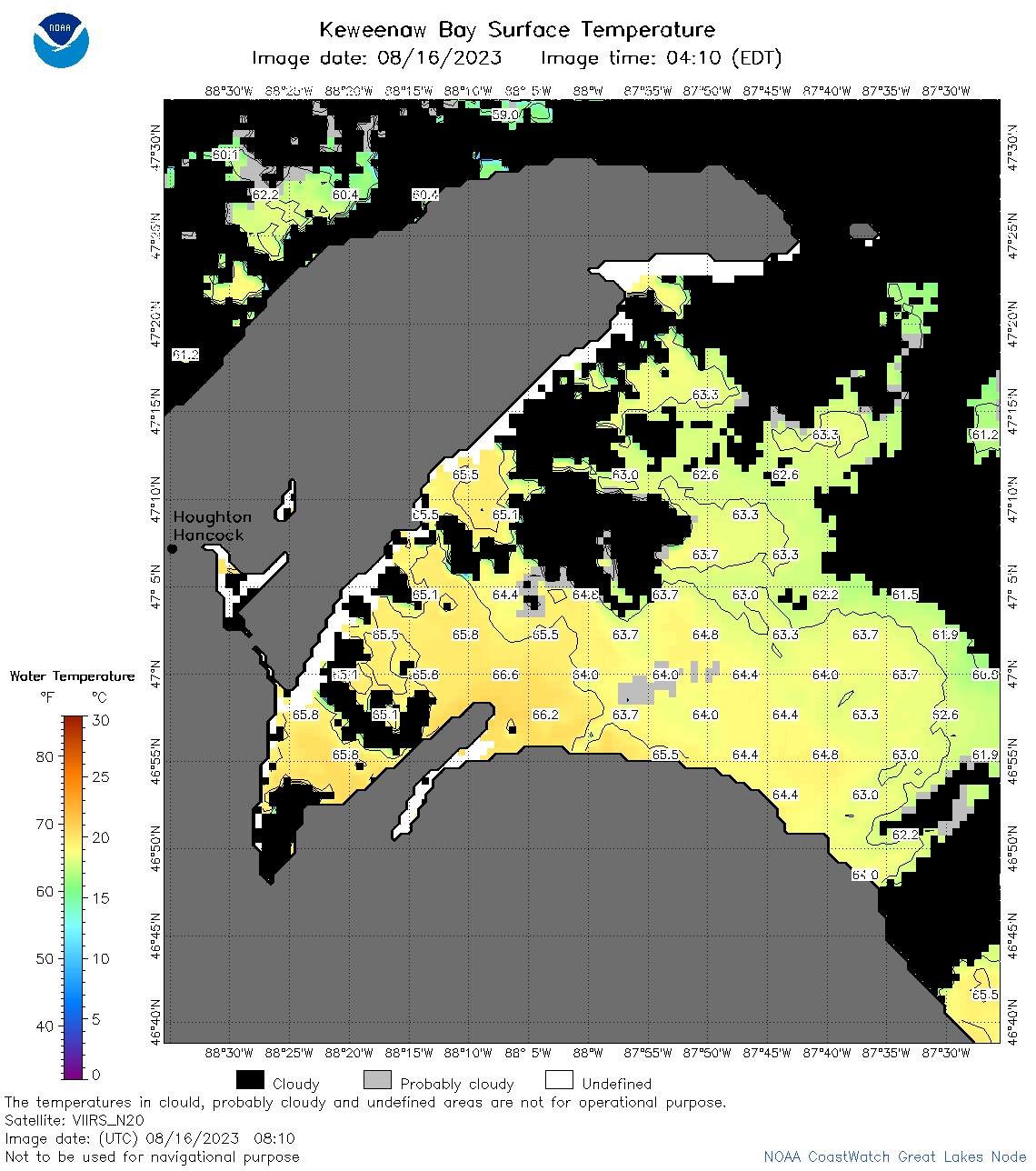
Task: Click the Undefined legend label
Action: [x=617, y=1084]
